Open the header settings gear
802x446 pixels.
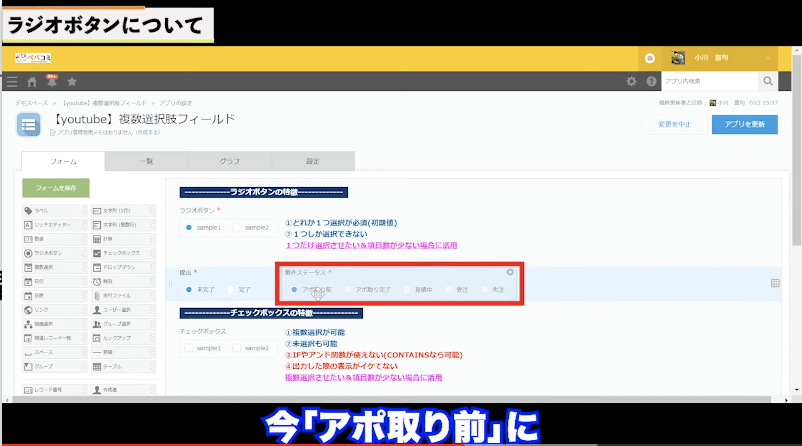(x=631, y=82)
